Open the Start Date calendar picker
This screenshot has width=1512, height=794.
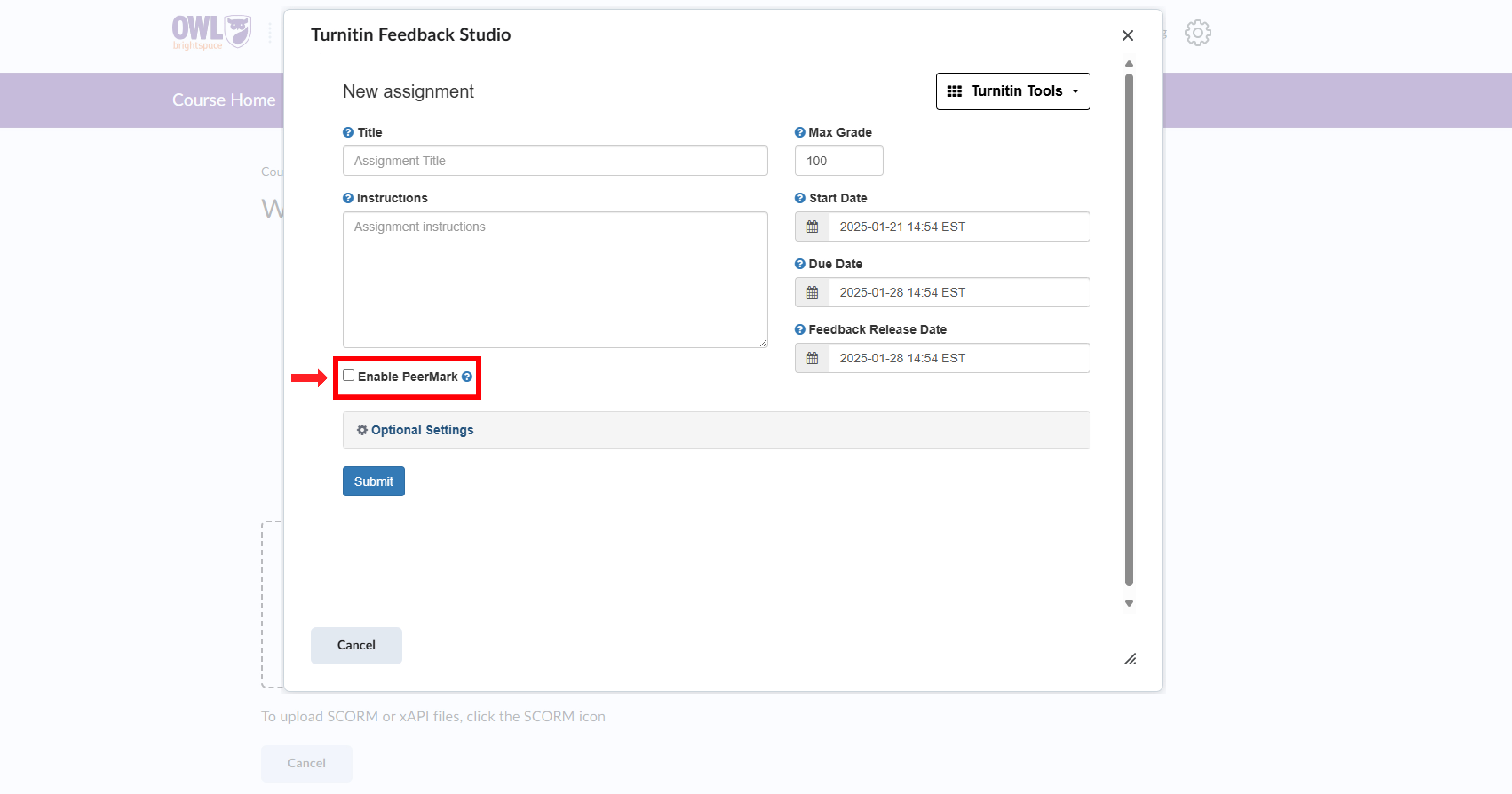[x=812, y=227]
